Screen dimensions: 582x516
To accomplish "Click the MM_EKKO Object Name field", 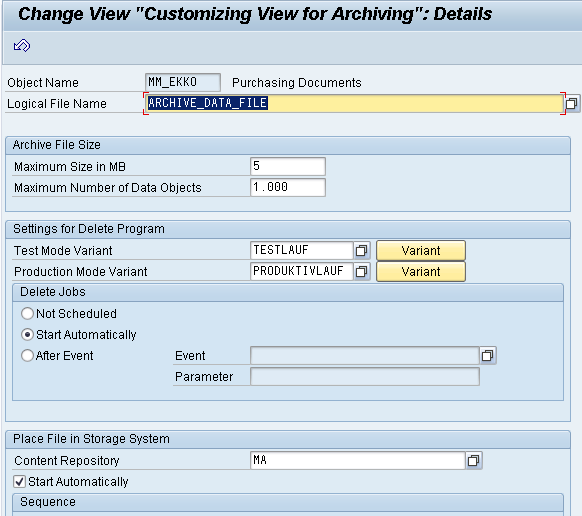I will tap(183, 82).
